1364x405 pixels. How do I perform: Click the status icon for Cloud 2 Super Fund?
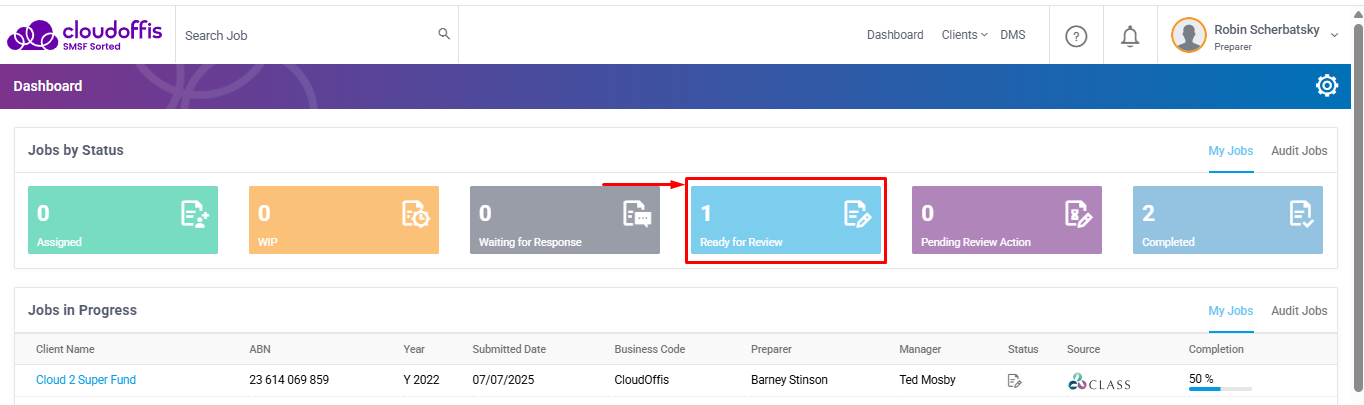coord(1015,380)
